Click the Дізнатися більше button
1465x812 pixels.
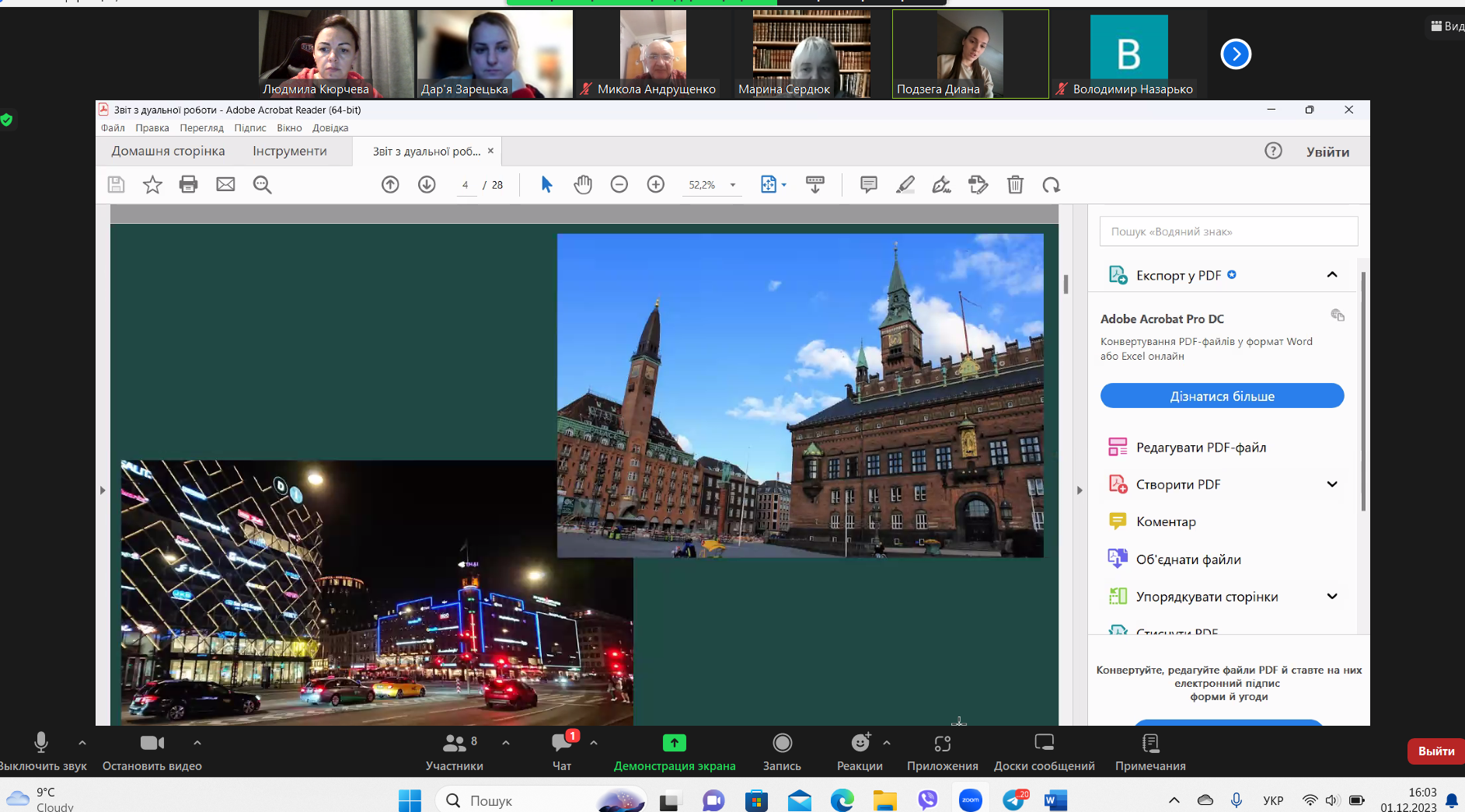coord(1222,396)
